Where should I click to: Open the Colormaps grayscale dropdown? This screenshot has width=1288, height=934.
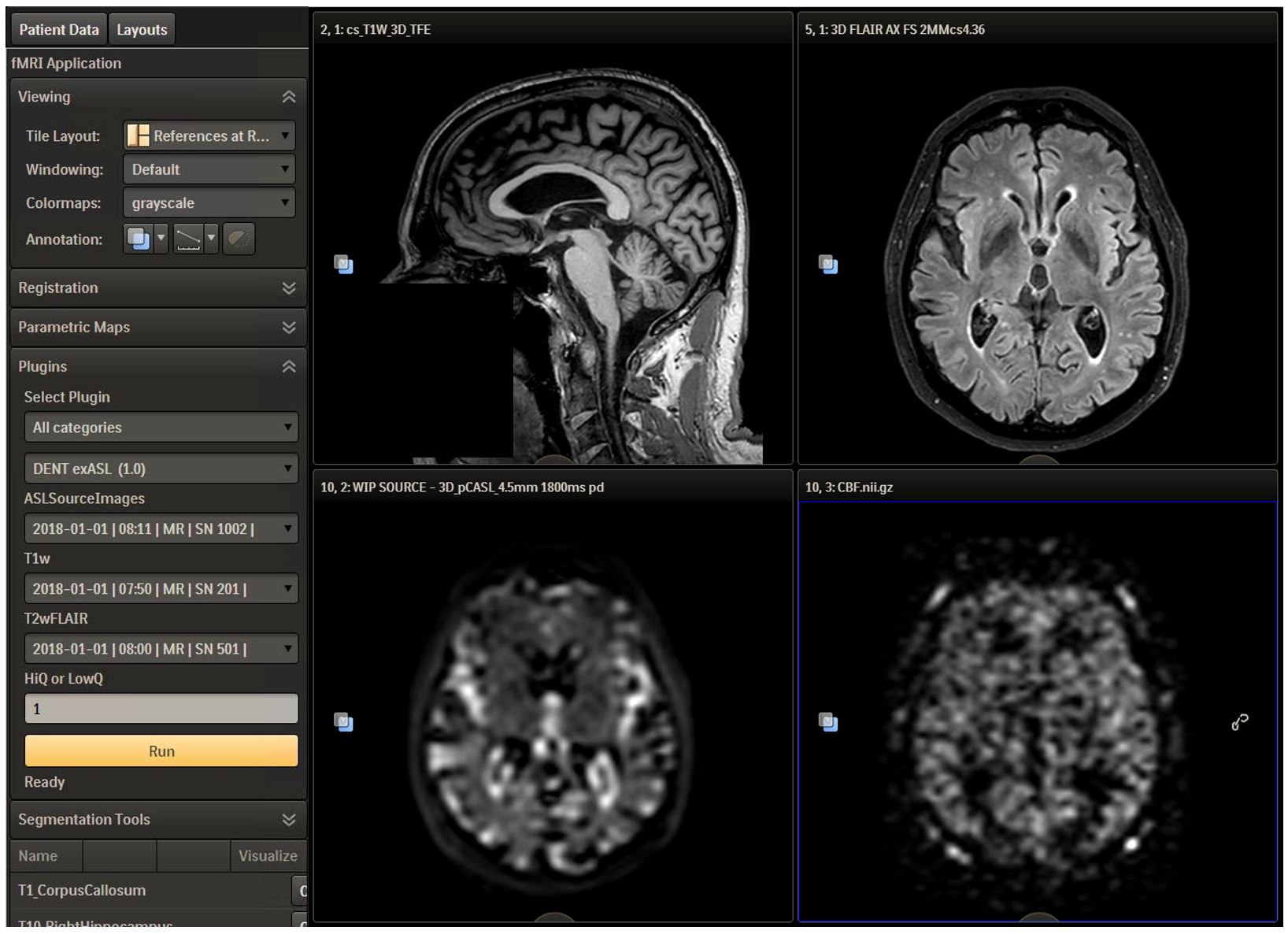click(209, 203)
